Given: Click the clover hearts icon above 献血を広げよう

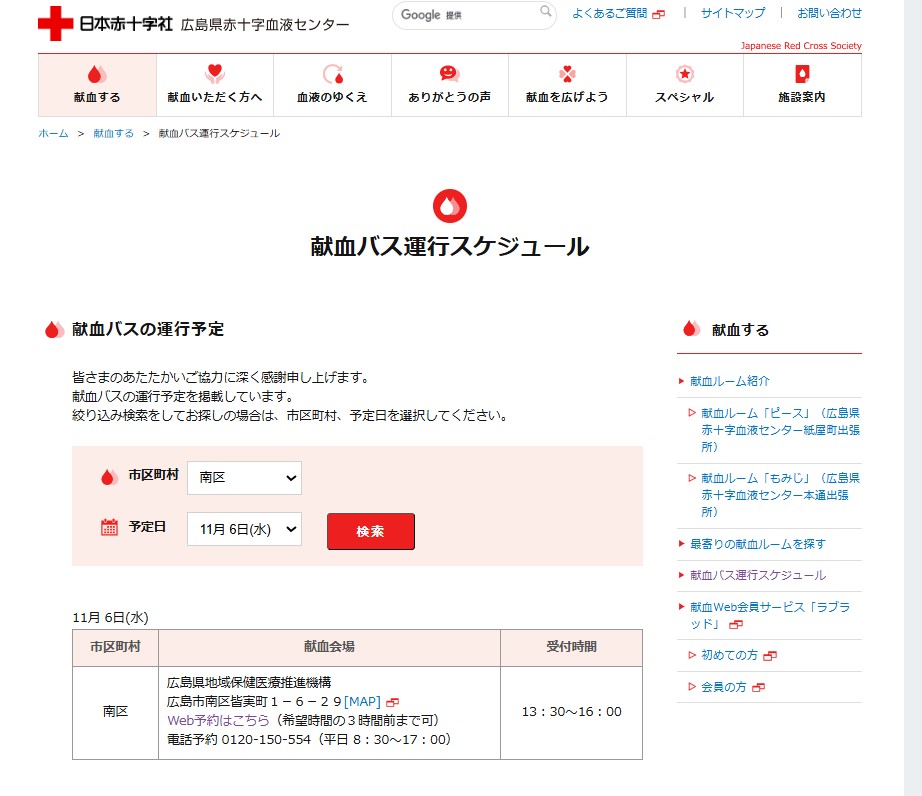Looking at the screenshot, I should coord(567,73).
